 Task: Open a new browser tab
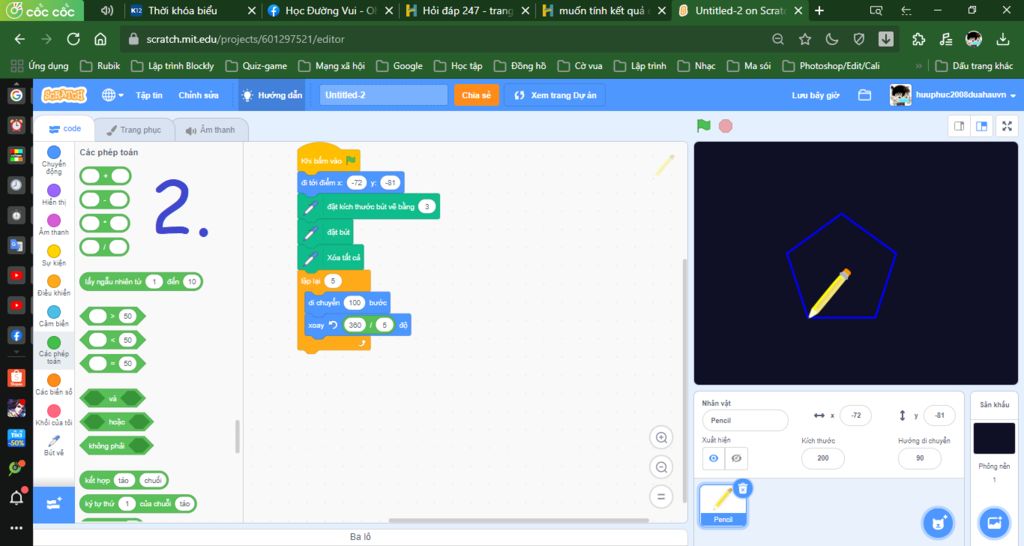819,10
